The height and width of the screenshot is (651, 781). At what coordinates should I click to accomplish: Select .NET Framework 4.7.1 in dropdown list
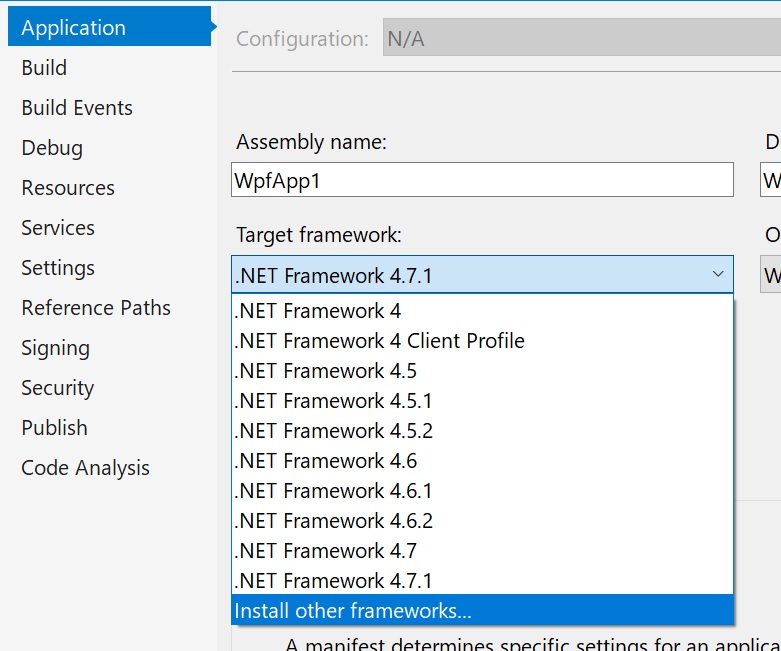482,580
